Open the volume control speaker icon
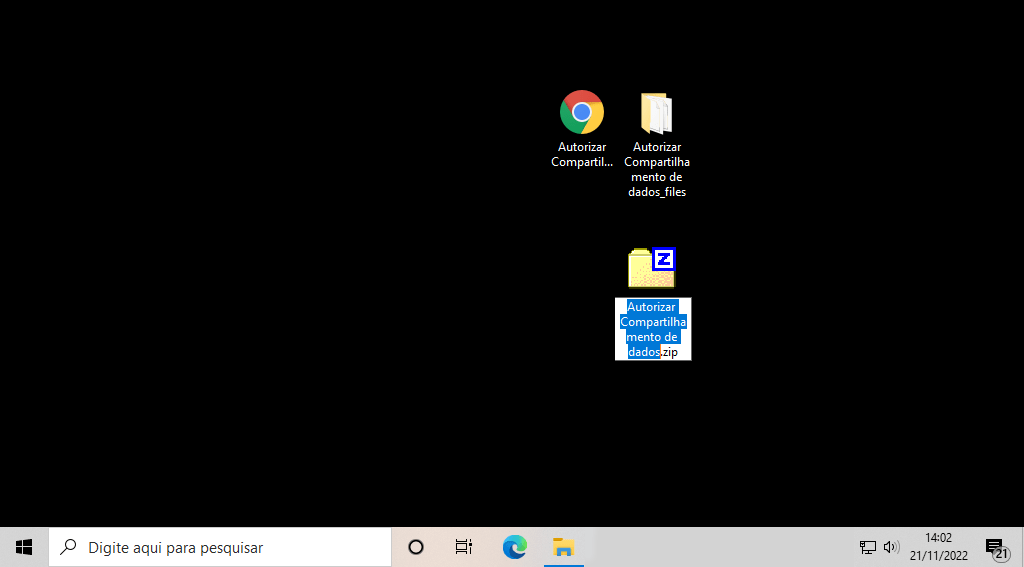The width and height of the screenshot is (1024, 567). 891,547
